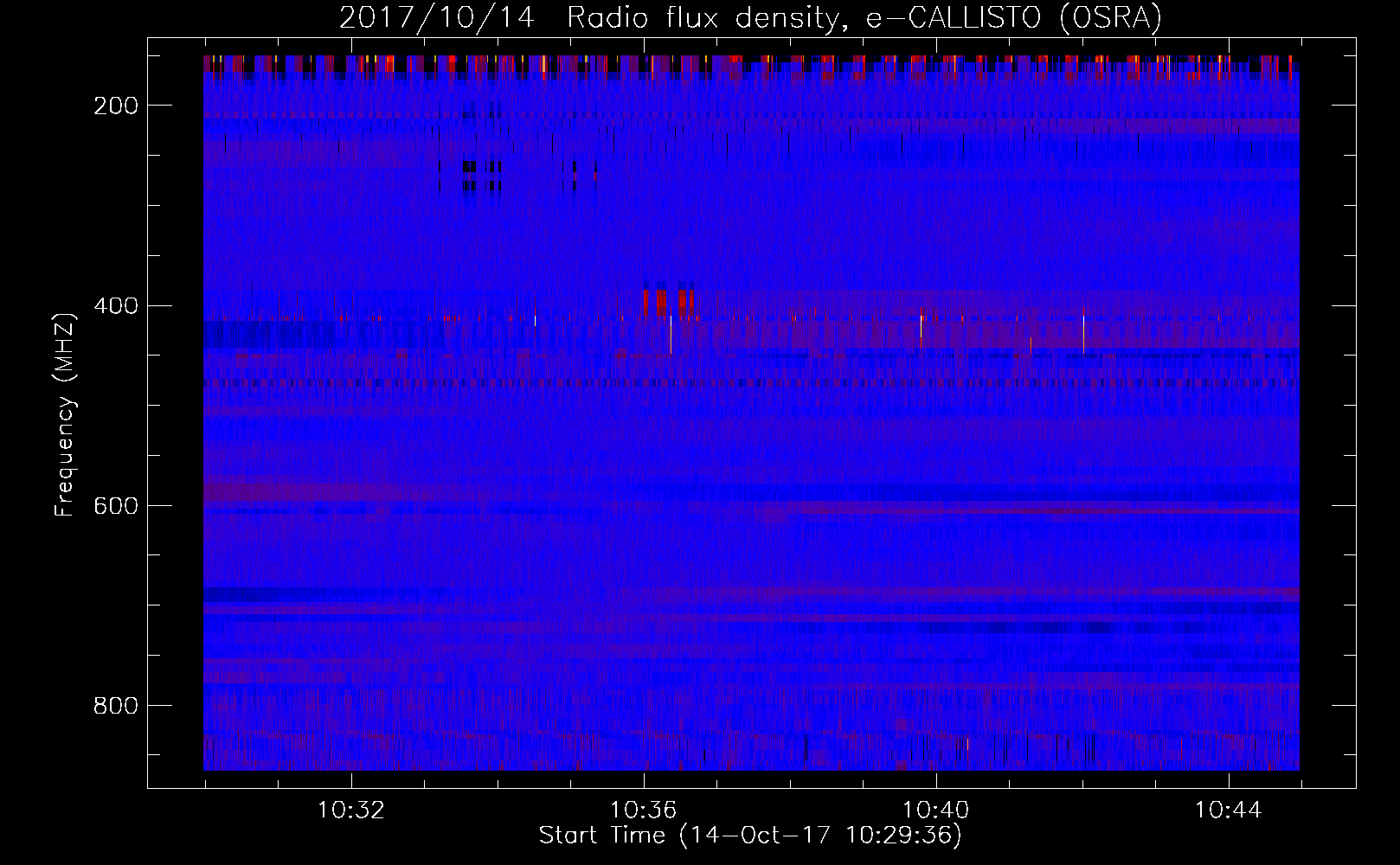Click the 600 frequency tick label
This screenshot has height=865, width=1400.
click(117, 506)
